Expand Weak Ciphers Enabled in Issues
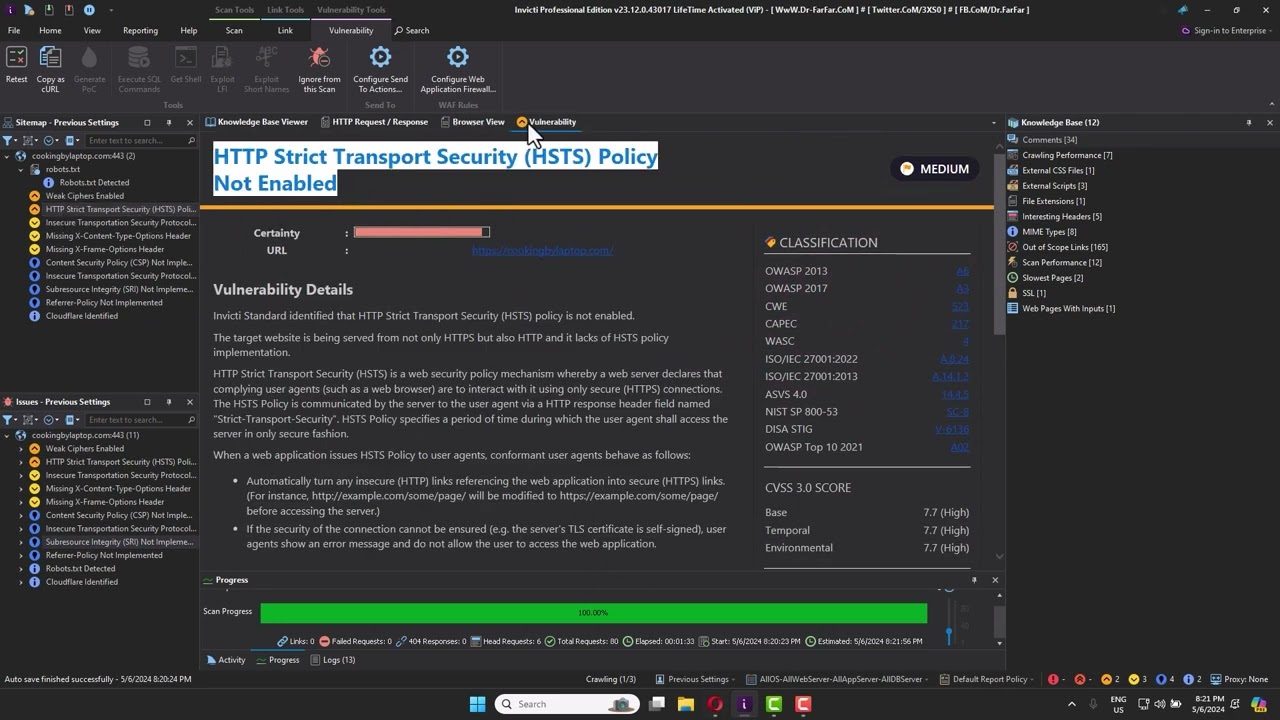1280x720 pixels. point(21,449)
